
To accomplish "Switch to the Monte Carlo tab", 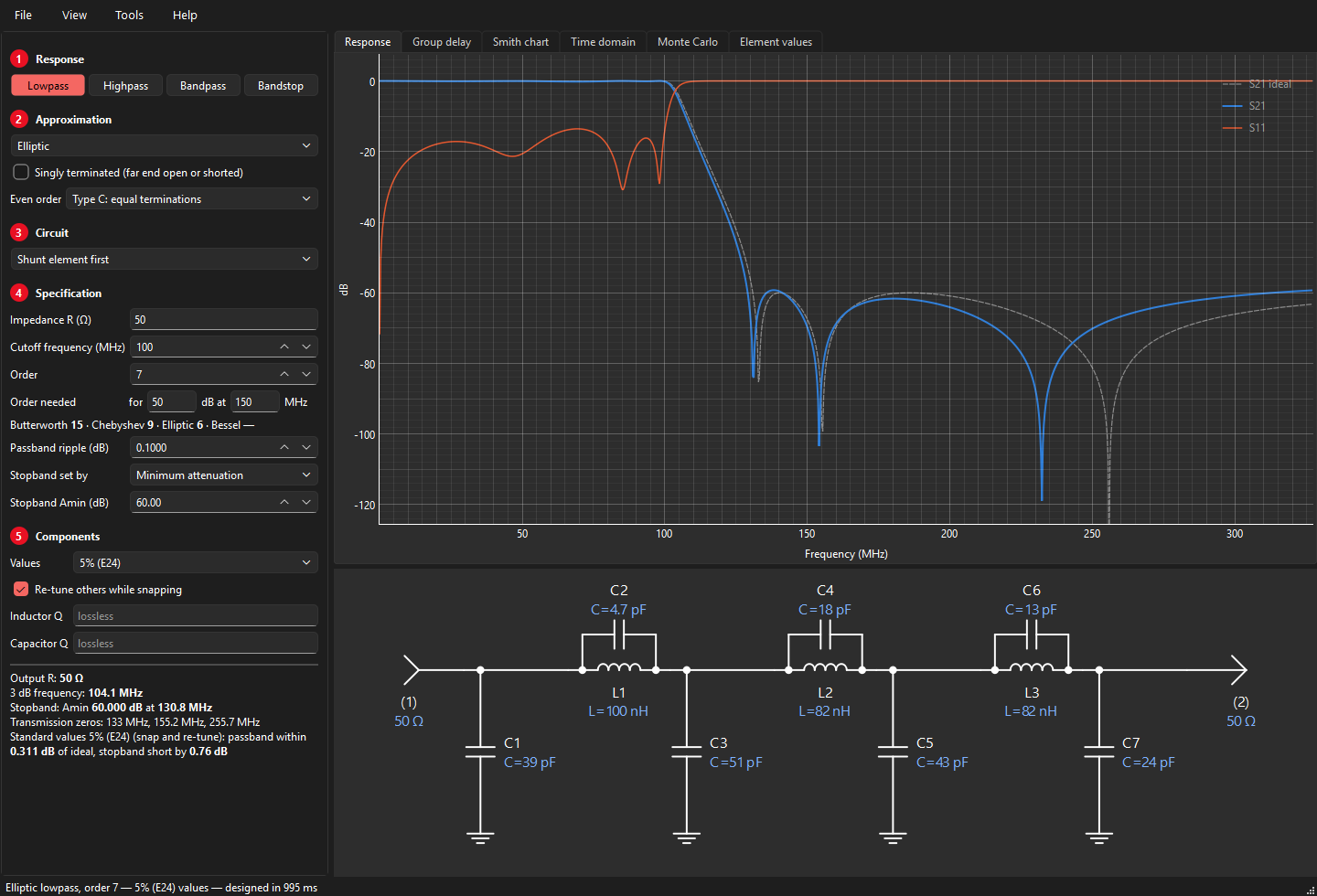I will click(688, 42).
